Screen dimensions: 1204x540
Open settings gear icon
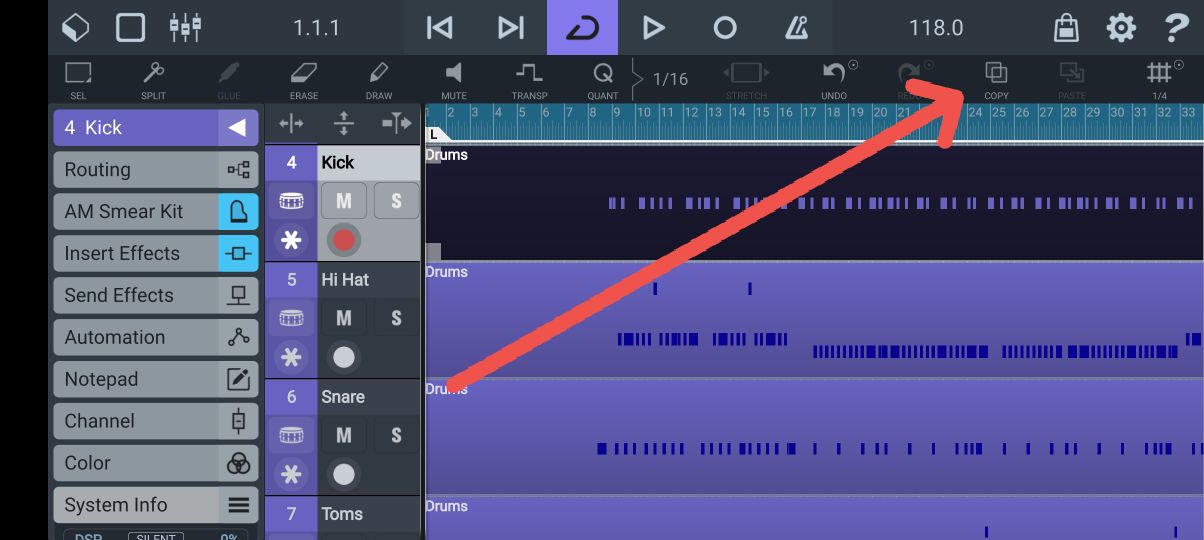click(x=1121, y=27)
